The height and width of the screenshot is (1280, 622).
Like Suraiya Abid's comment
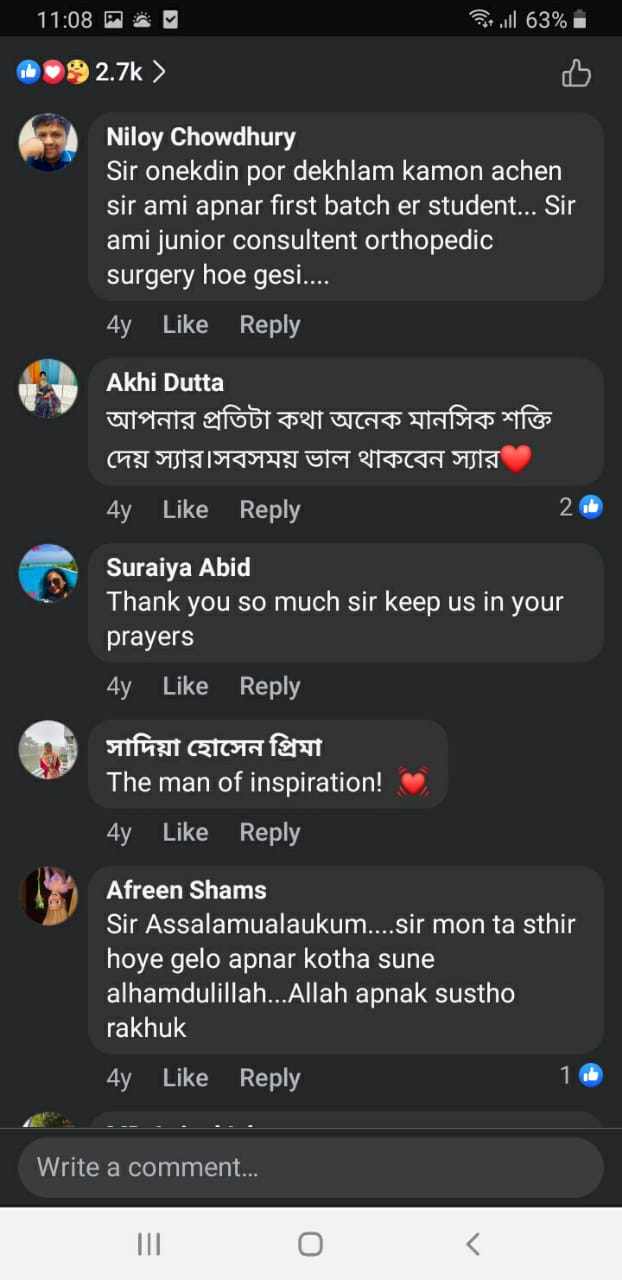(185, 686)
